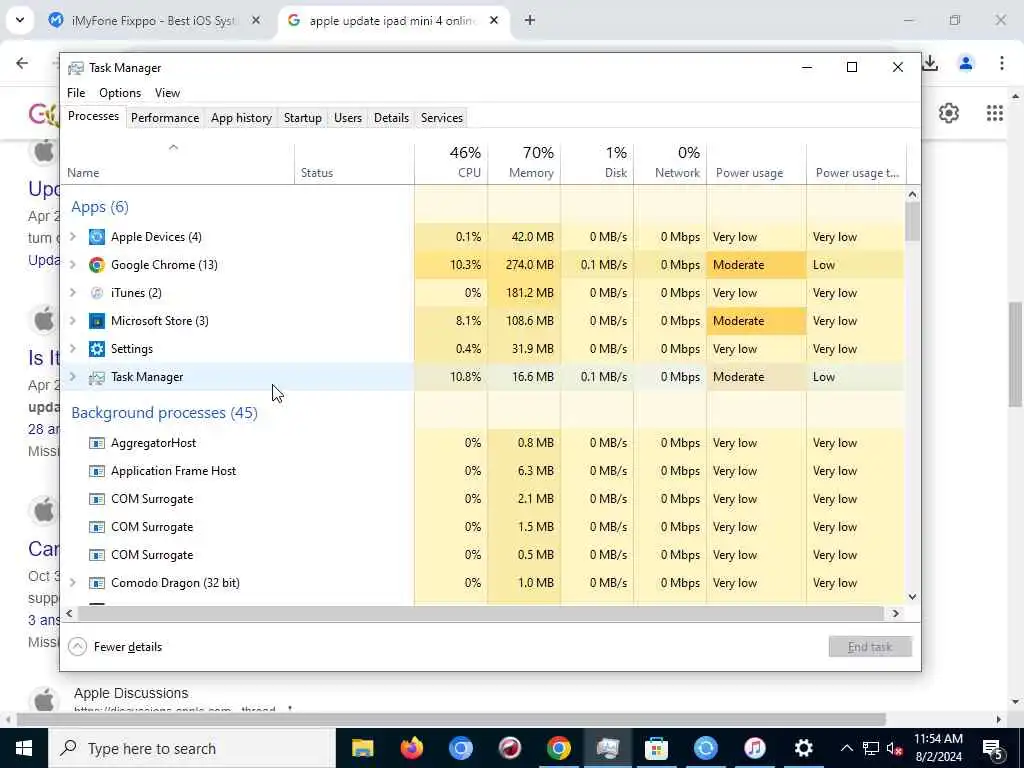The image size is (1024, 768).
Task: Switch to the Users tab
Action: point(347,118)
